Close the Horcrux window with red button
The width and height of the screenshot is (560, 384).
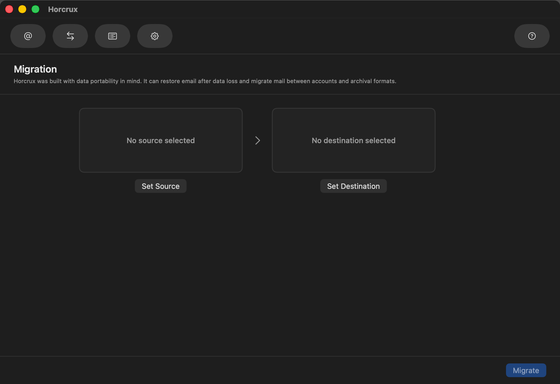click(9, 9)
